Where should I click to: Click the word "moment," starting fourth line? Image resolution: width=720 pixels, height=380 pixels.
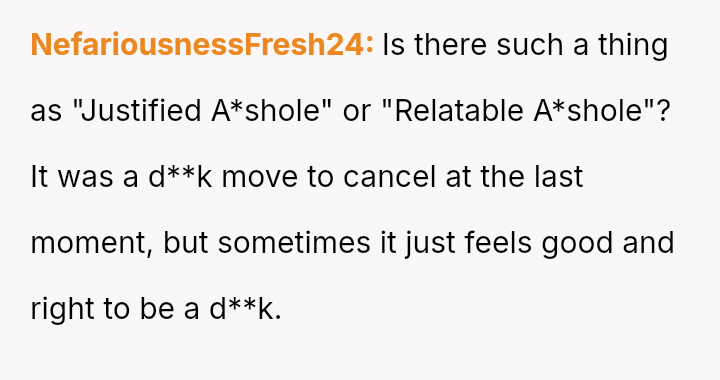[x=91, y=243]
